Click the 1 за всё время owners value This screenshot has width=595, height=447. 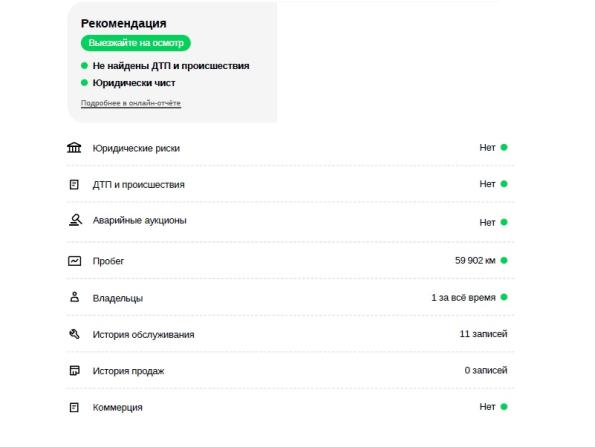463,297
